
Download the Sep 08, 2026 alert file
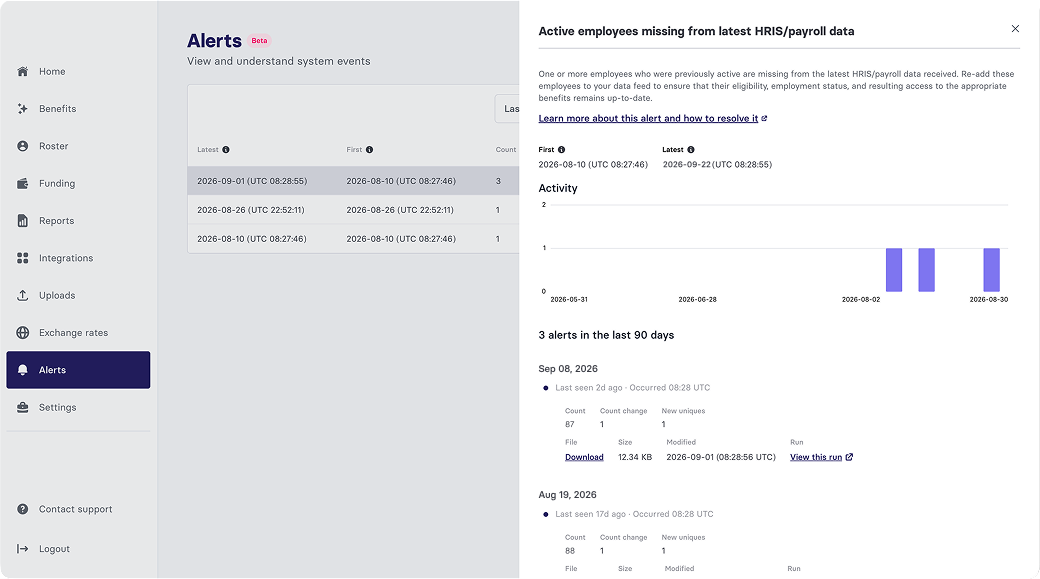tap(584, 457)
